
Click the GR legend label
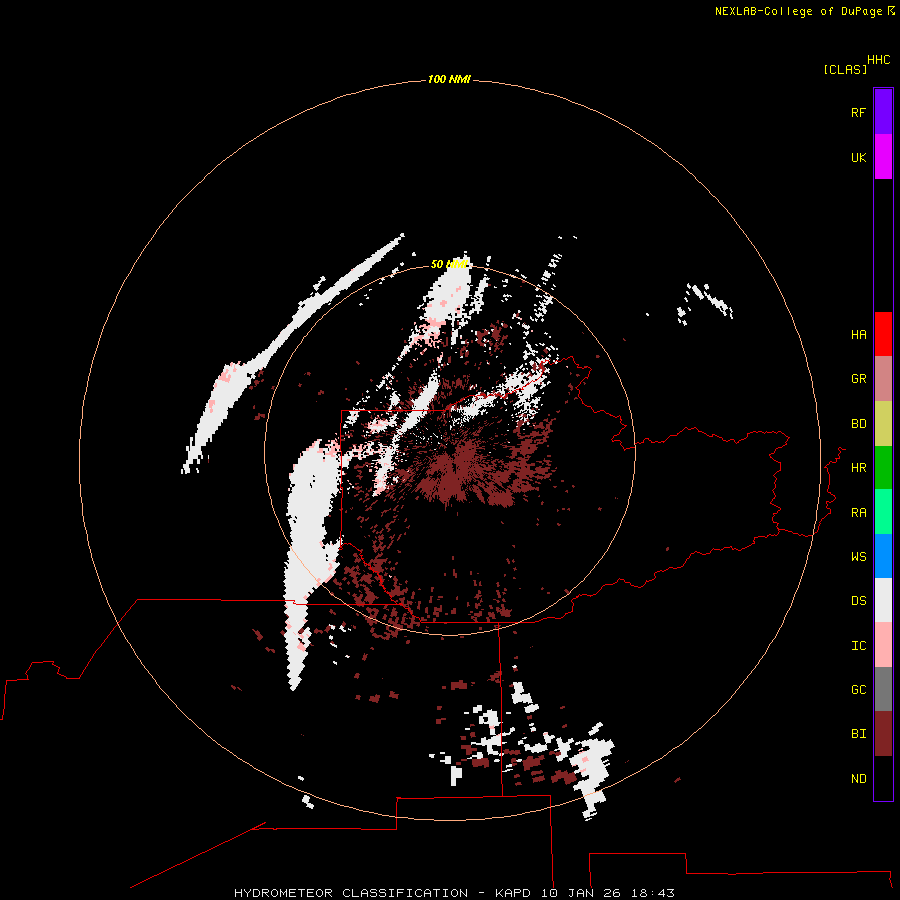pos(858,379)
